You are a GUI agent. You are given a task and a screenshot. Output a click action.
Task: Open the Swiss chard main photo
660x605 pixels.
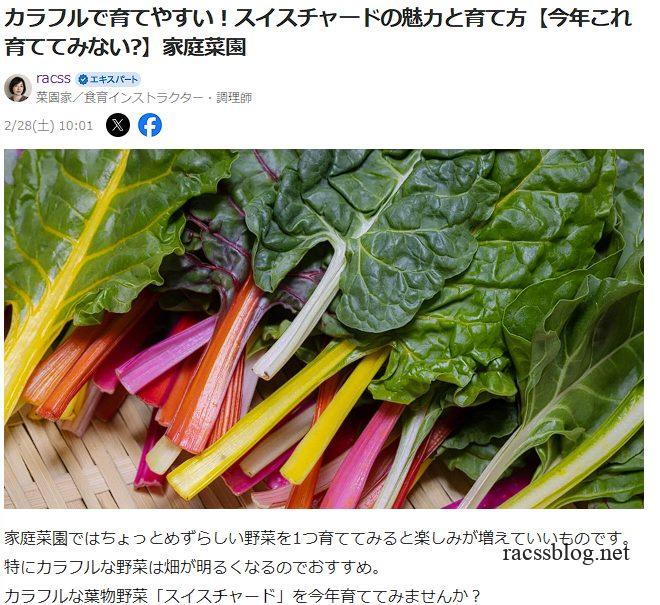(x=324, y=329)
